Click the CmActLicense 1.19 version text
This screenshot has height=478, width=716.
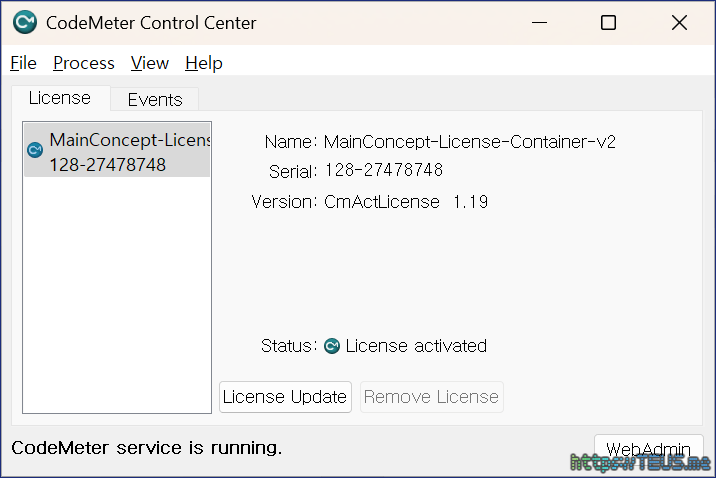point(406,202)
